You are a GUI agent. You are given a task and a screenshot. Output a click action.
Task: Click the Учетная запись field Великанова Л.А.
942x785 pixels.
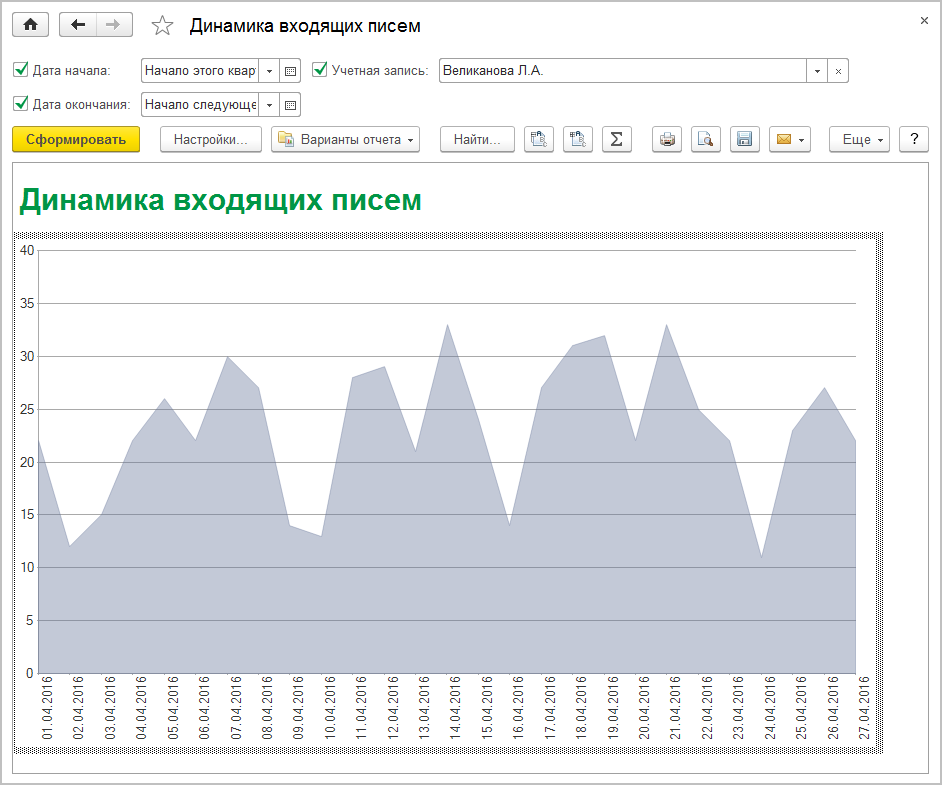pyautogui.click(x=622, y=71)
